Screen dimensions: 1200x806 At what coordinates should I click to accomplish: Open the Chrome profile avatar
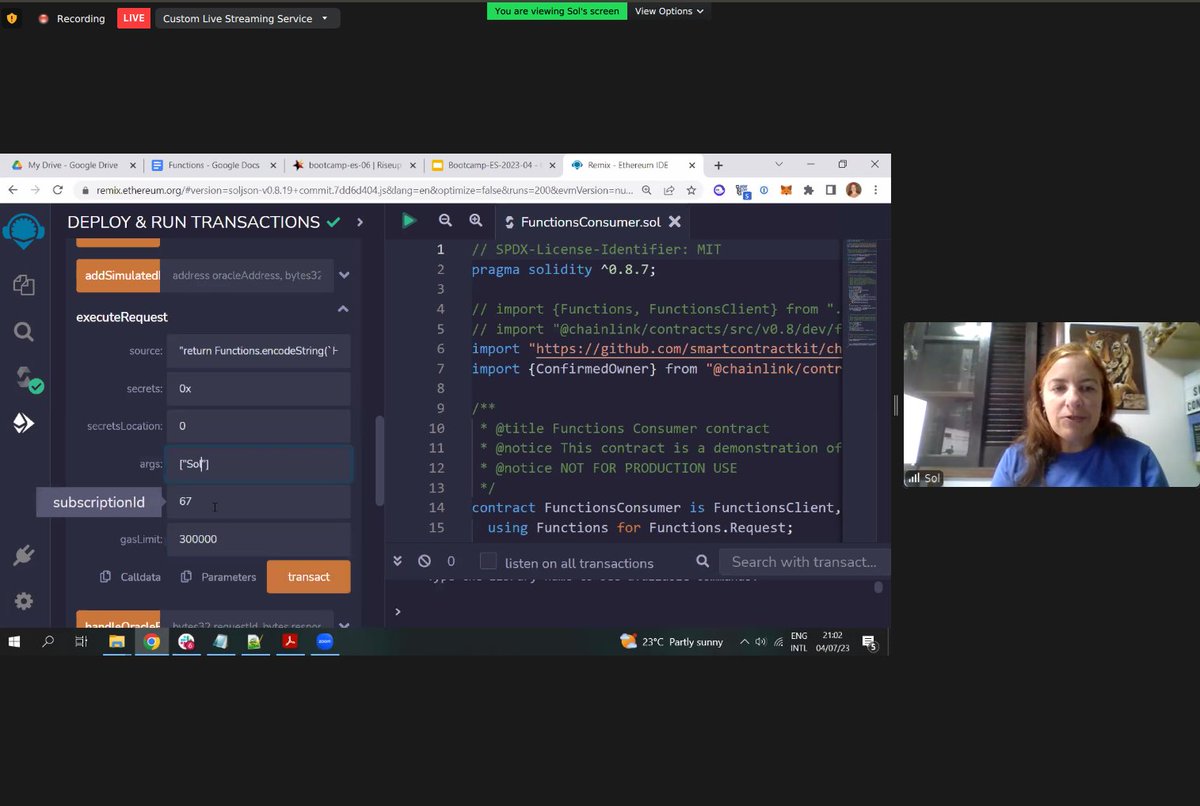[x=853, y=190]
